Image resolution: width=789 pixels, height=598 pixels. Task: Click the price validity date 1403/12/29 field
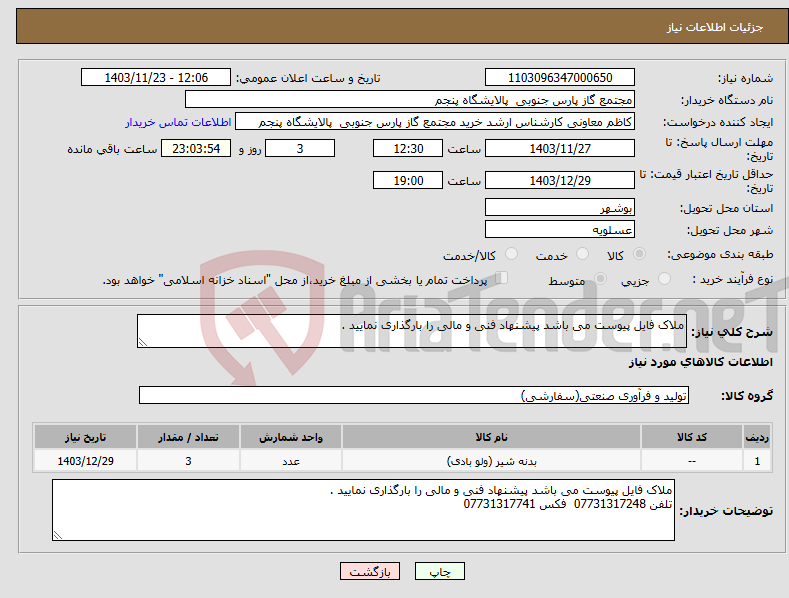tap(560, 180)
